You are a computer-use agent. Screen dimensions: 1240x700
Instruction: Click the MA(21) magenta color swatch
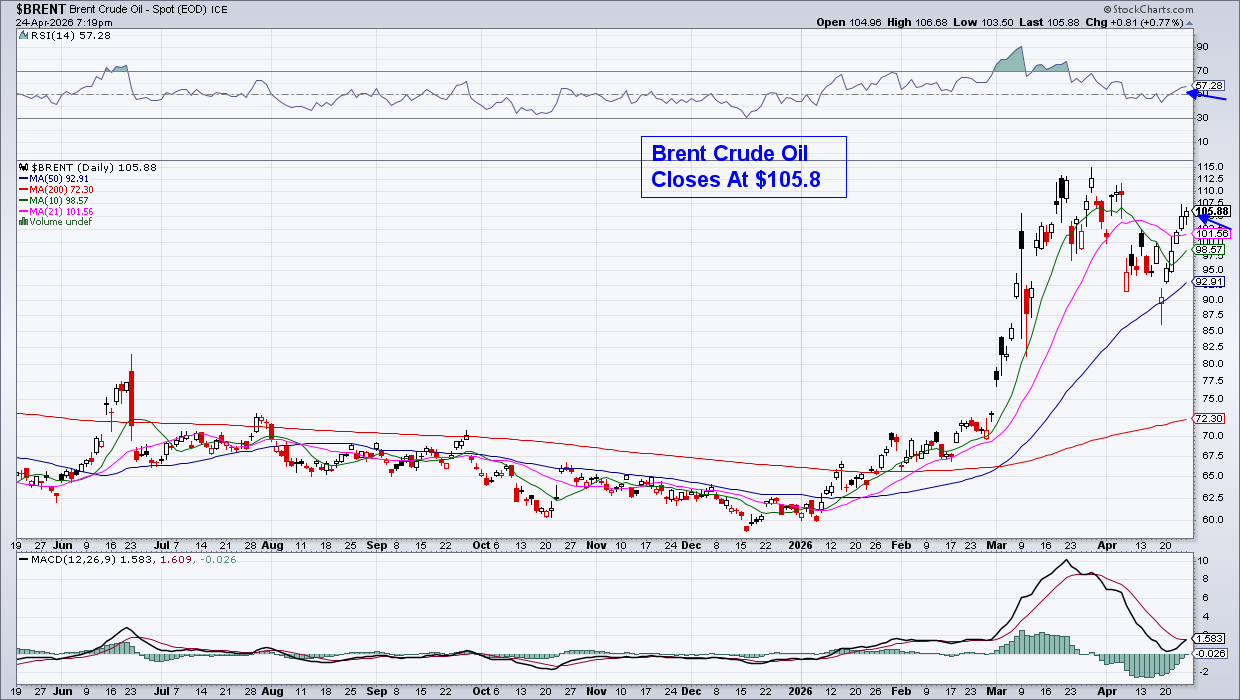(23, 210)
